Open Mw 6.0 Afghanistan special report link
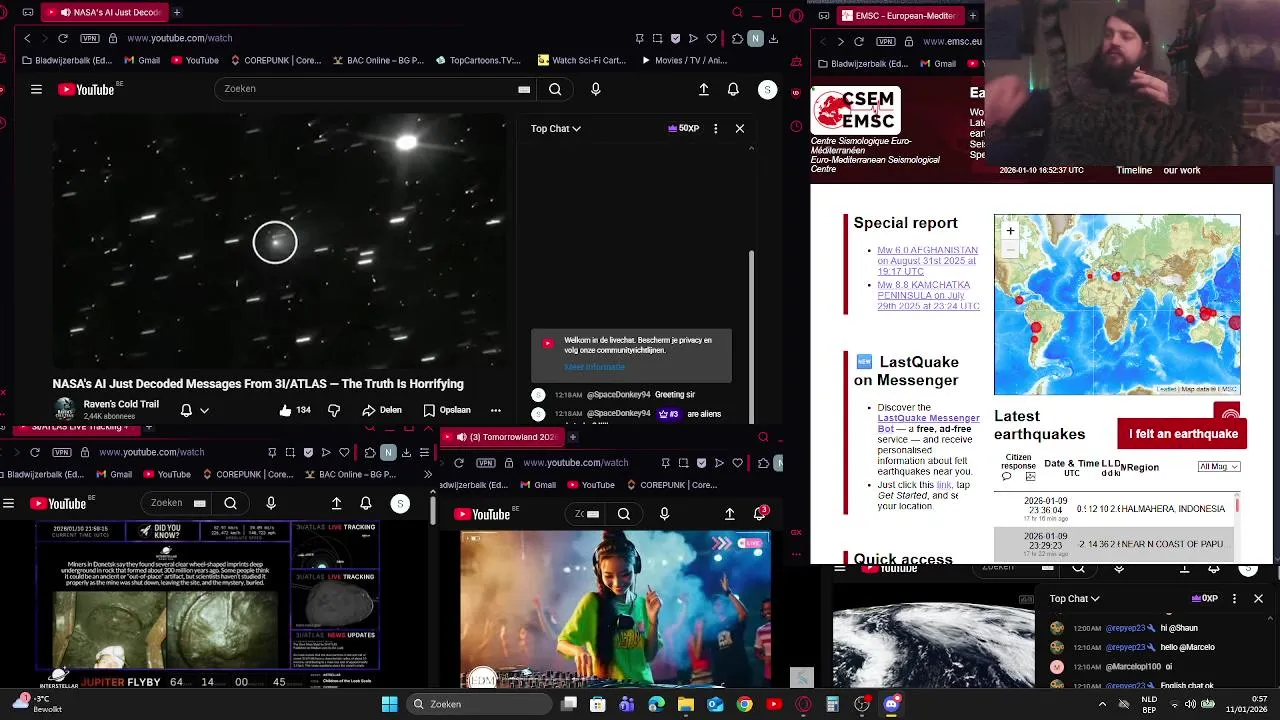The image size is (1280, 720). [927, 261]
